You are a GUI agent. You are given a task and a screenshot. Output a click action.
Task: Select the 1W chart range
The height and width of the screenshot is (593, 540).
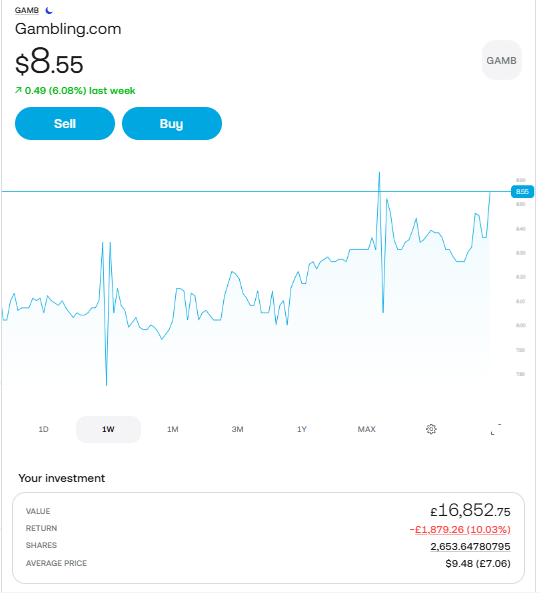[108, 429]
